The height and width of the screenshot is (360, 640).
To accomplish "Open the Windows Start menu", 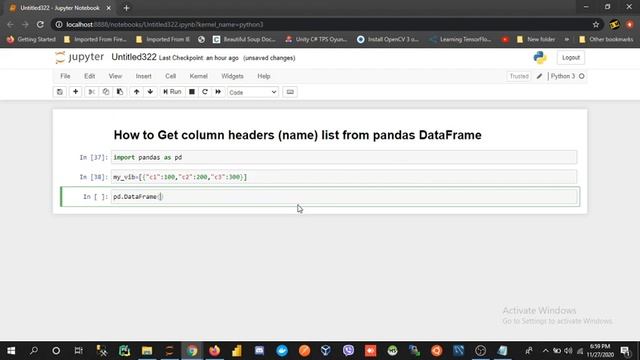I will [11, 351].
